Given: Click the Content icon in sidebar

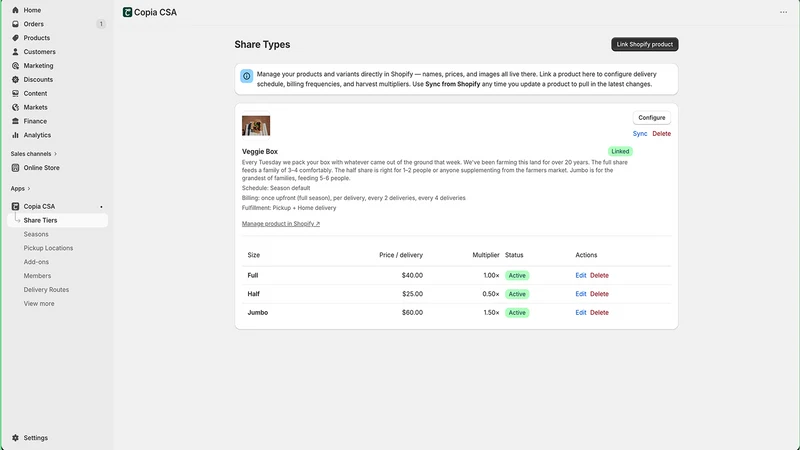Looking at the screenshot, I should point(15,93).
